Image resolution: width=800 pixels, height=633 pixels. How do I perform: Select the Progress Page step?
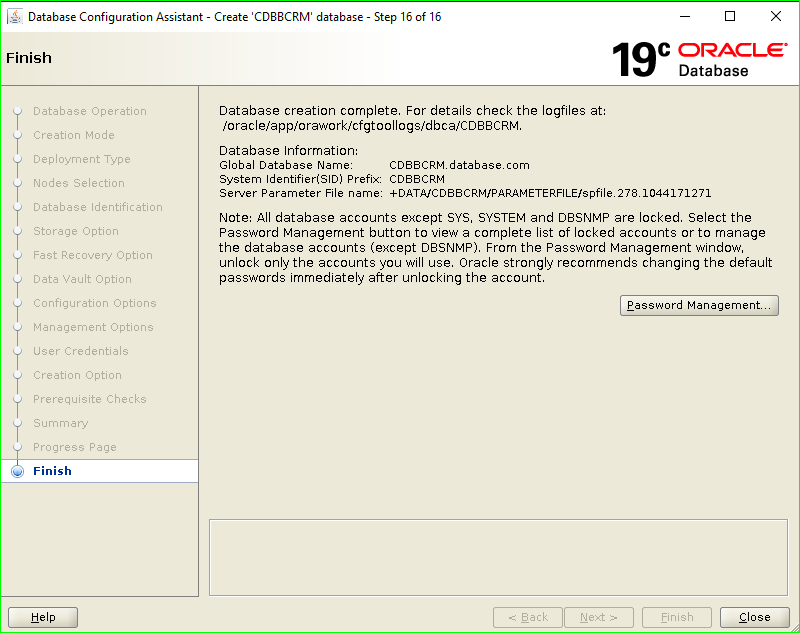(x=77, y=447)
